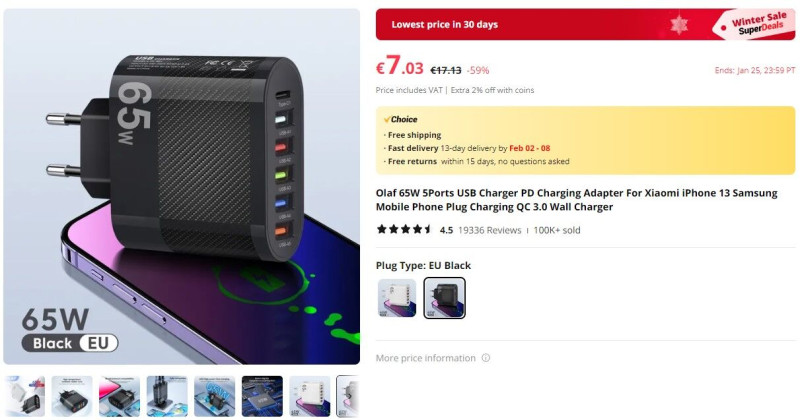Open the 19336 Reviews link
The height and width of the screenshot is (420, 800).
(489, 230)
